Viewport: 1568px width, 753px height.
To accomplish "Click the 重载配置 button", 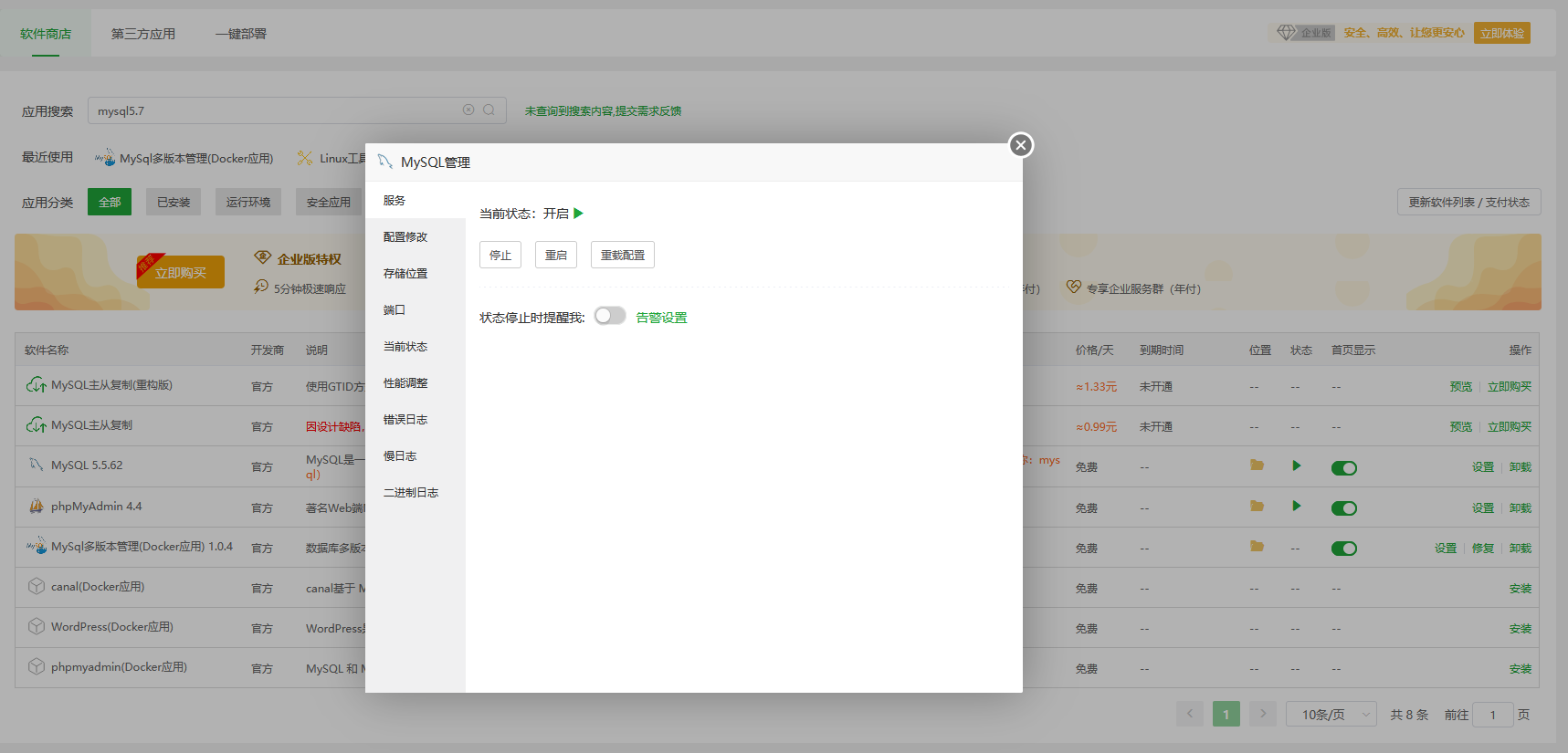I will [623, 255].
